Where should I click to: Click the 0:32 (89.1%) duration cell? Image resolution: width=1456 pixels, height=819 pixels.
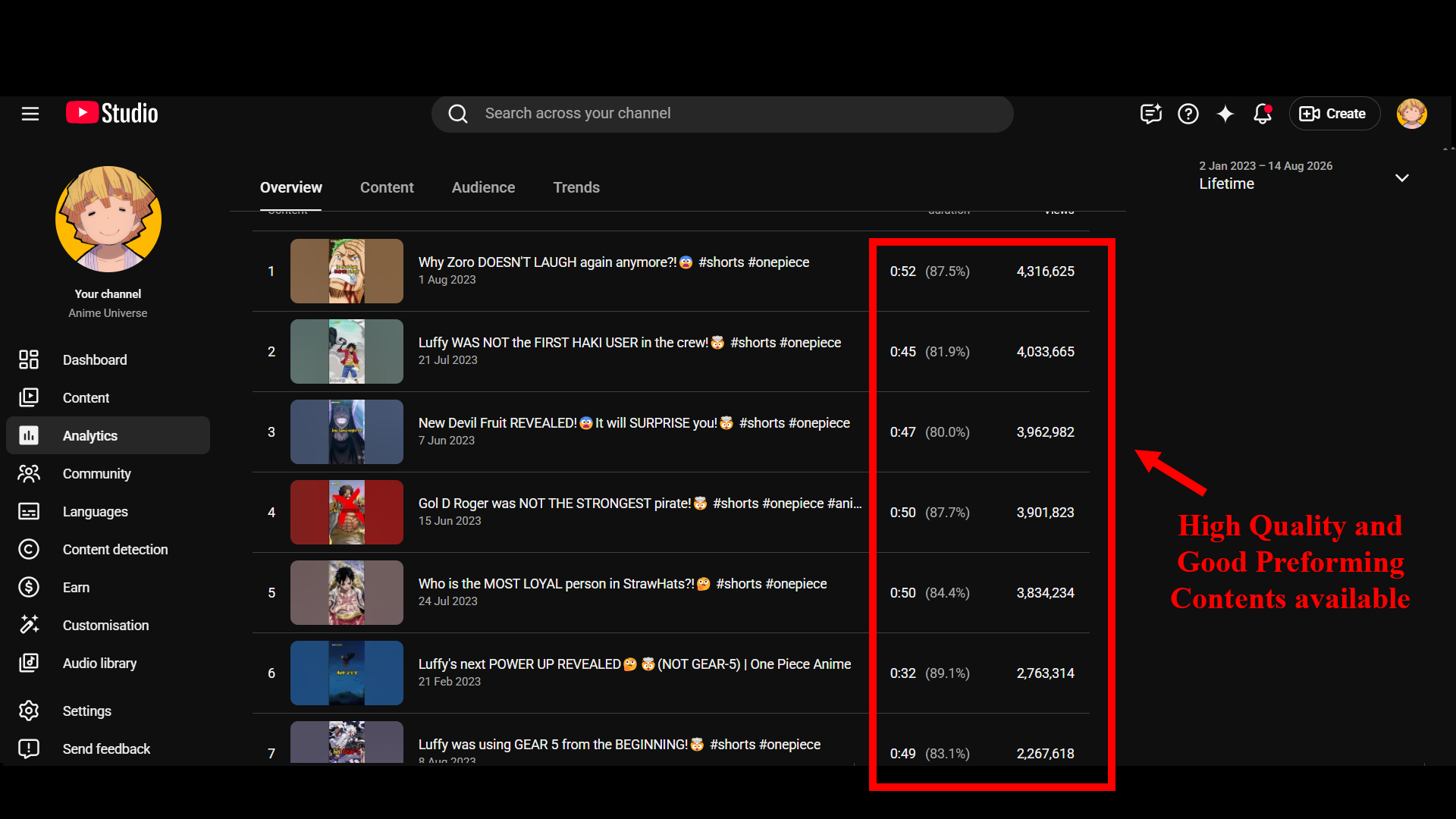point(930,673)
